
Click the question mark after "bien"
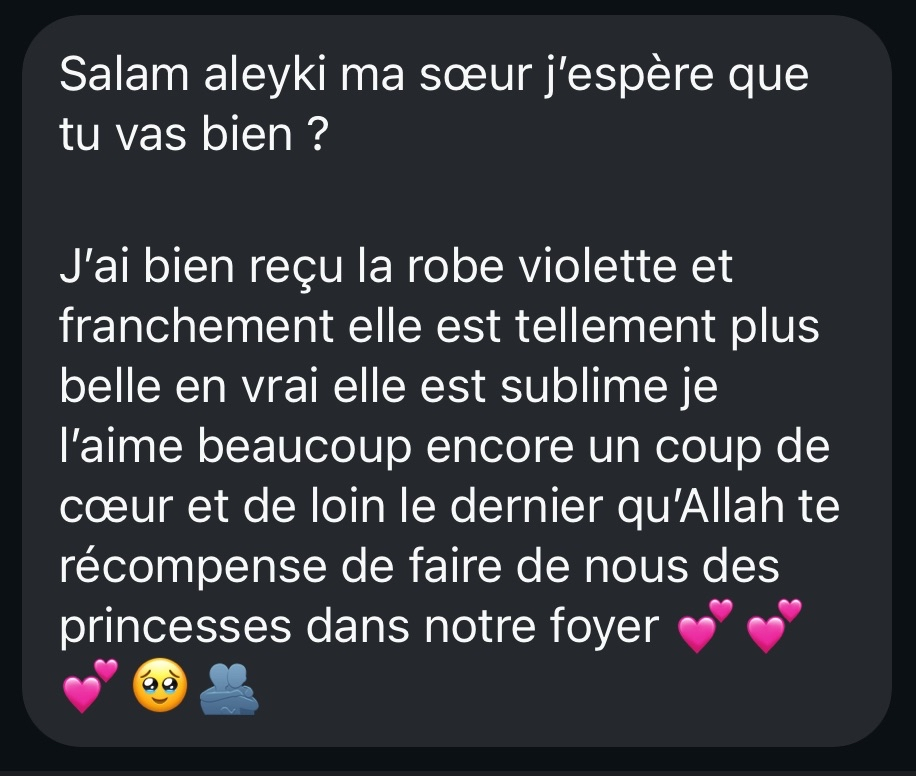[x=318, y=135]
